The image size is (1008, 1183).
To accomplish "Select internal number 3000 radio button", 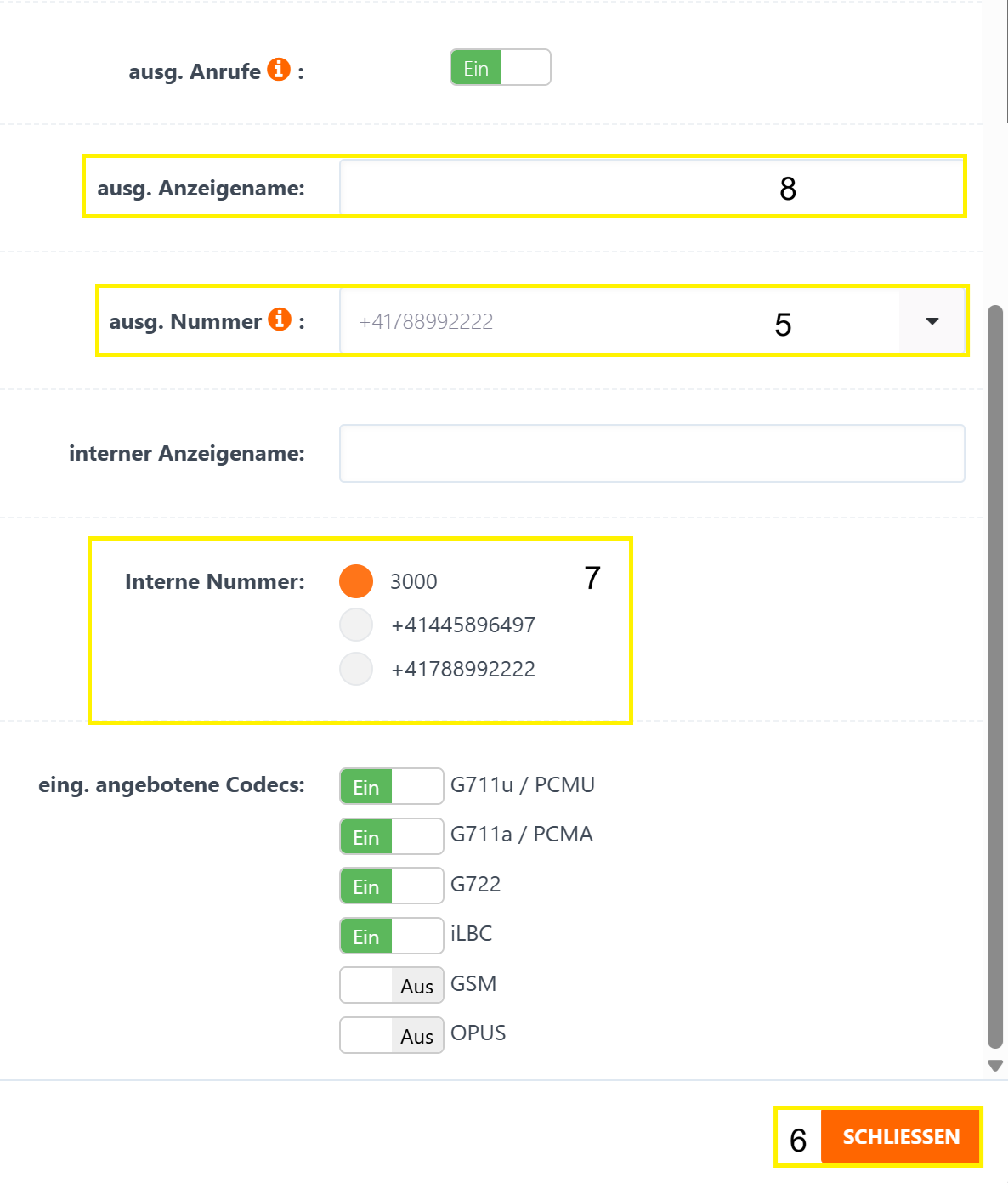I will click(x=356, y=581).
